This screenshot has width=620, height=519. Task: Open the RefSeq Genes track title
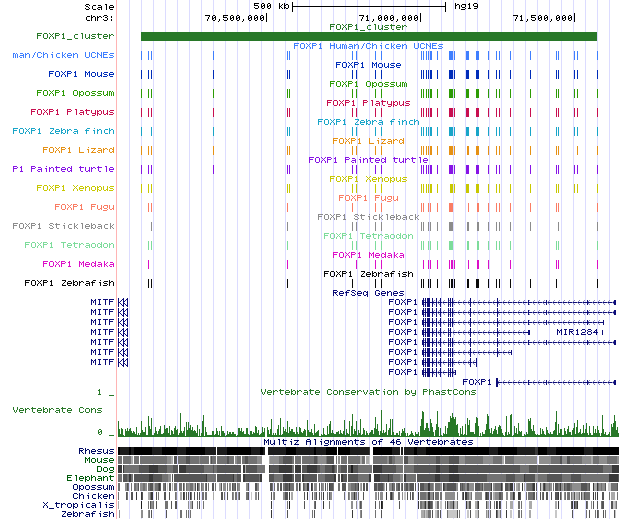(367, 293)
